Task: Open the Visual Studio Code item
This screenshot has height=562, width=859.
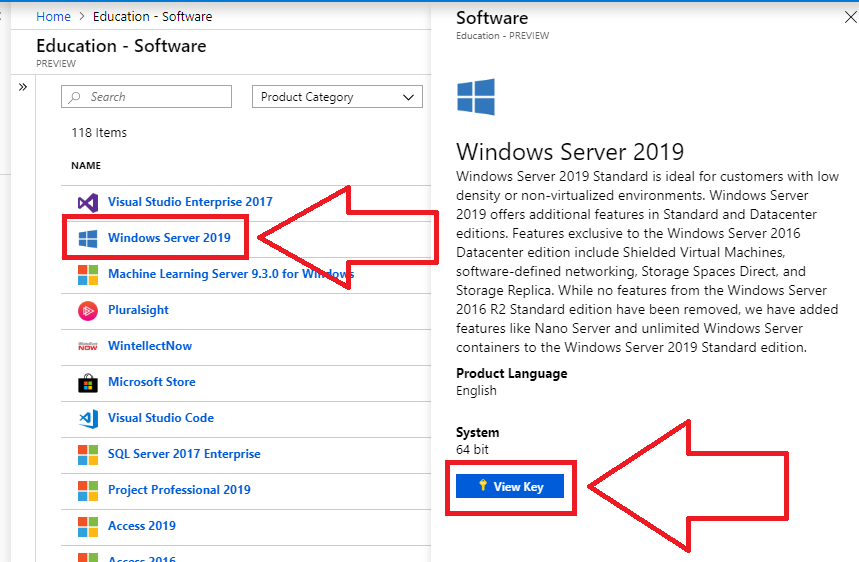Action: tap(161, 418)
